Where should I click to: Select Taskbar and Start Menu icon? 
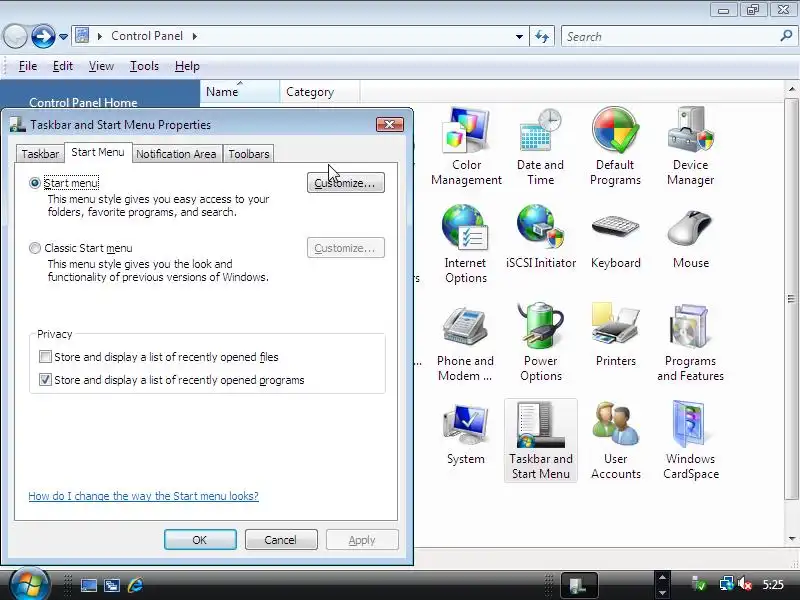tap(540, 440)
